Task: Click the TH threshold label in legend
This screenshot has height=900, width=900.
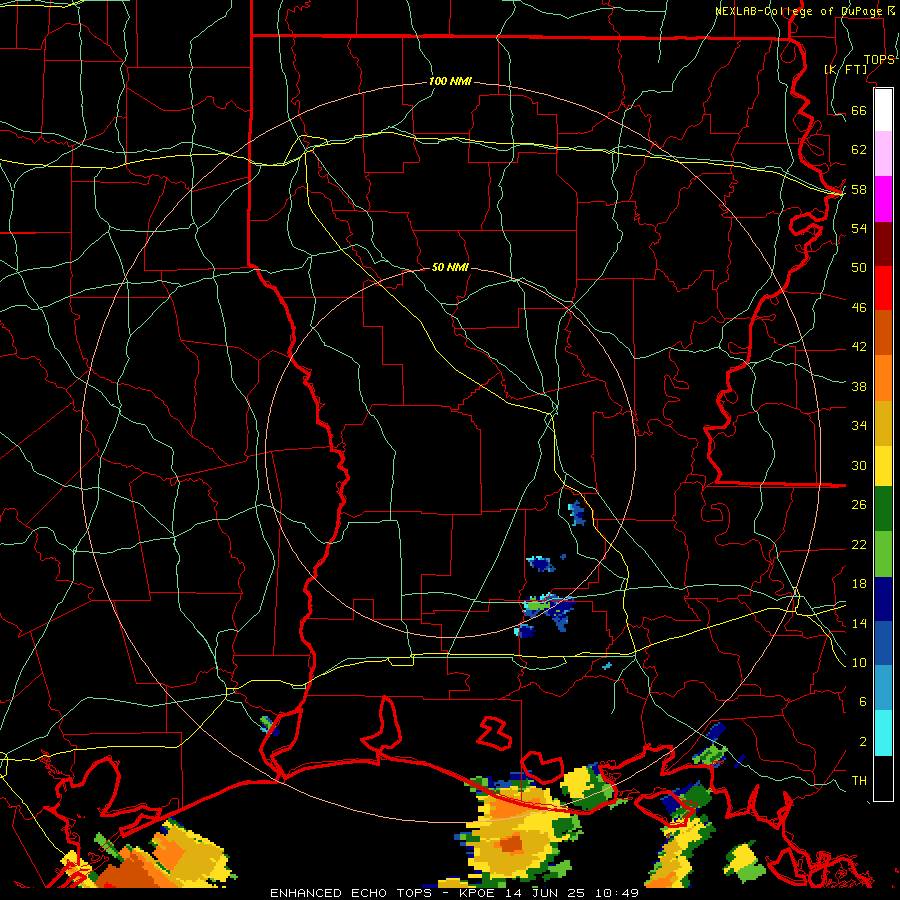Action: pyautogui.click(x=859, y=781)
